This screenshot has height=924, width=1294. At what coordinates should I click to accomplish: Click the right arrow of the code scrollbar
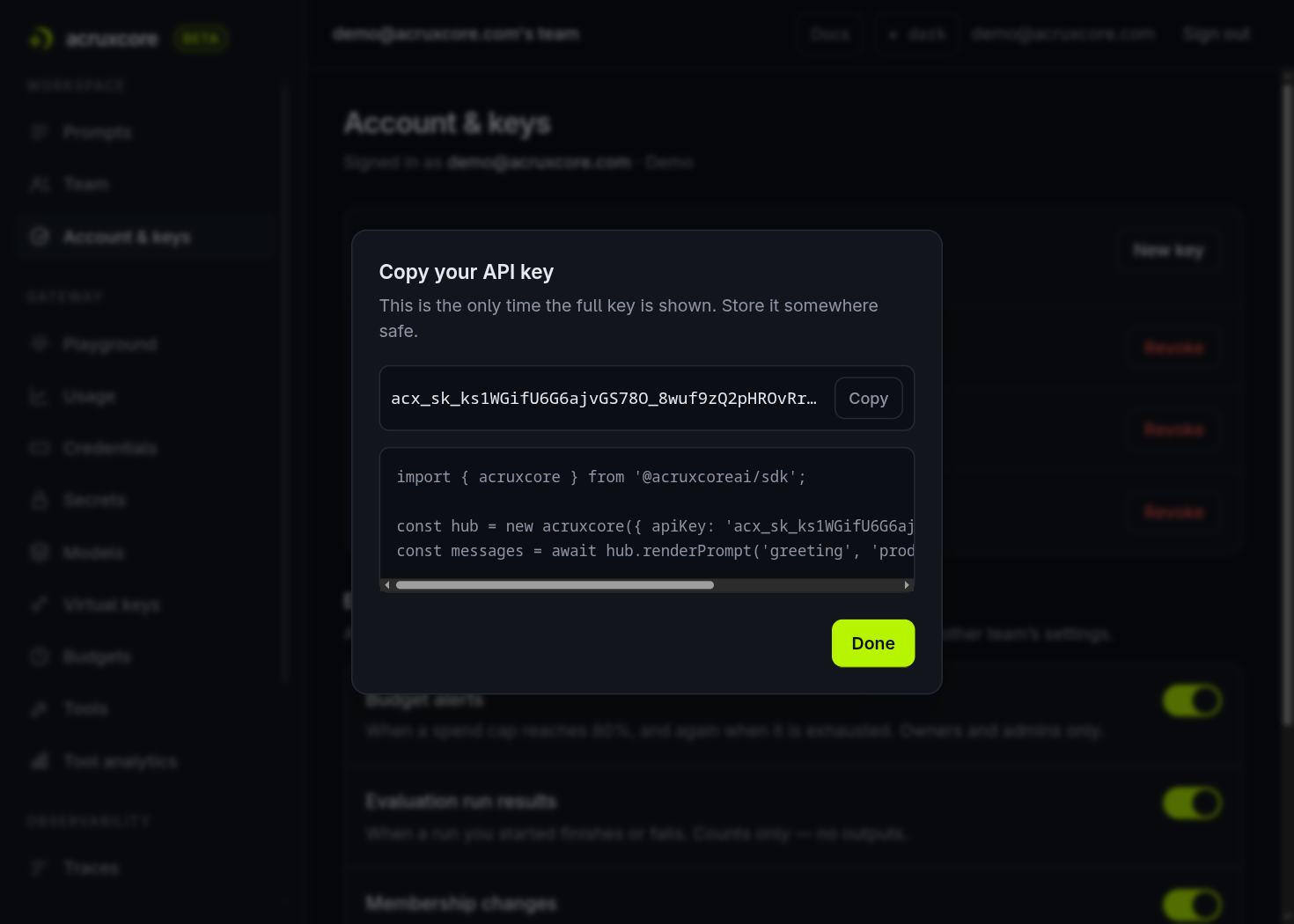tap(907, 585)
